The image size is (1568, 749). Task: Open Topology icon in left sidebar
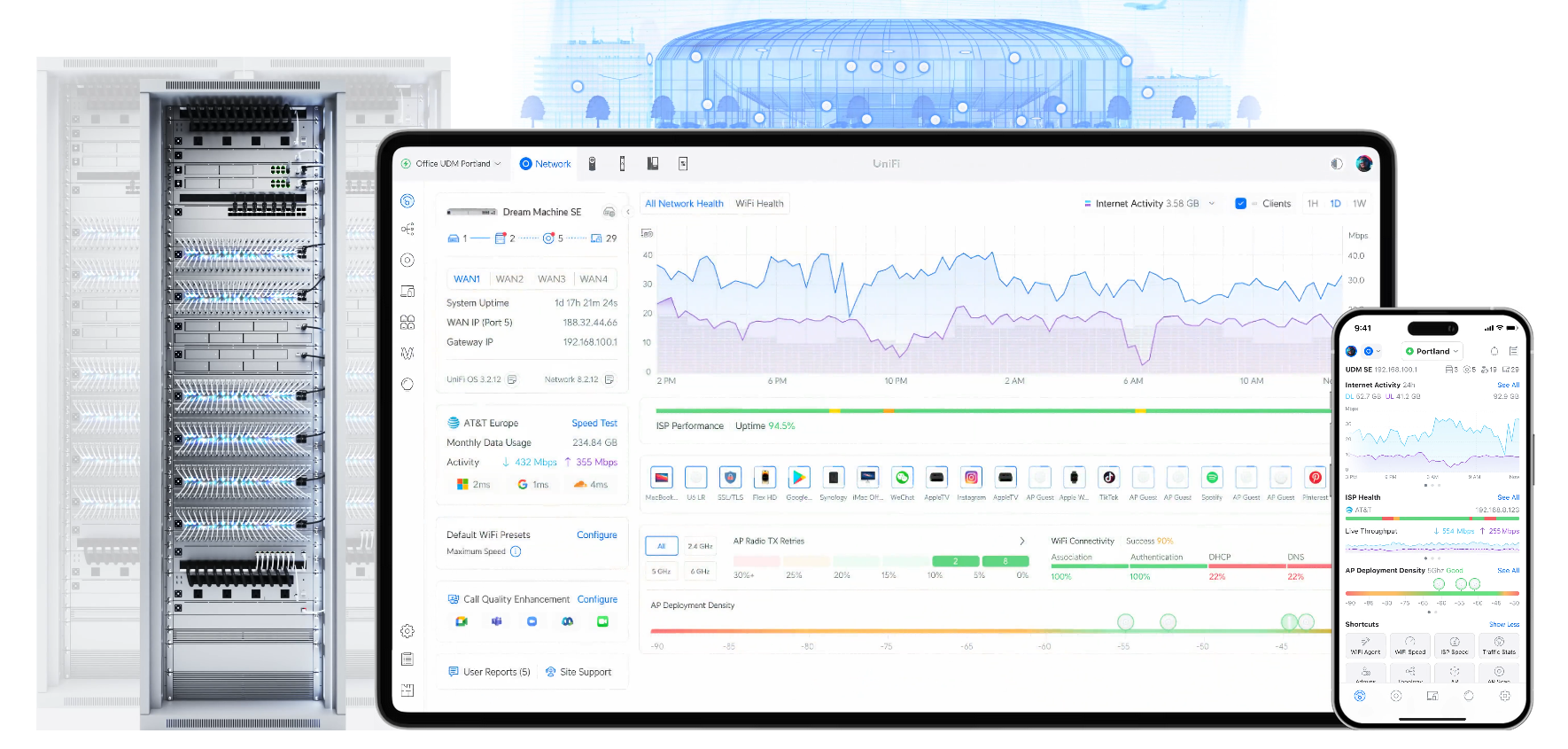[408, 229]
